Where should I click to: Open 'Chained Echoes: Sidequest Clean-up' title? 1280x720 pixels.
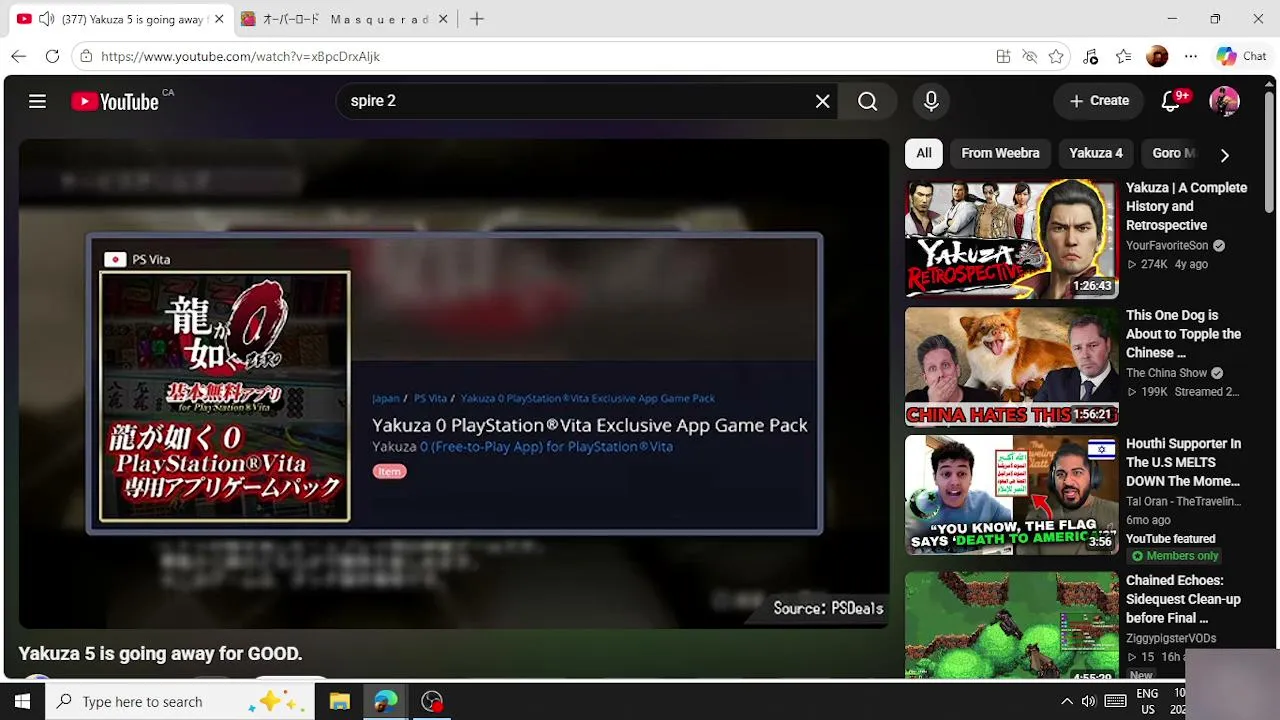click(1183, 599)
